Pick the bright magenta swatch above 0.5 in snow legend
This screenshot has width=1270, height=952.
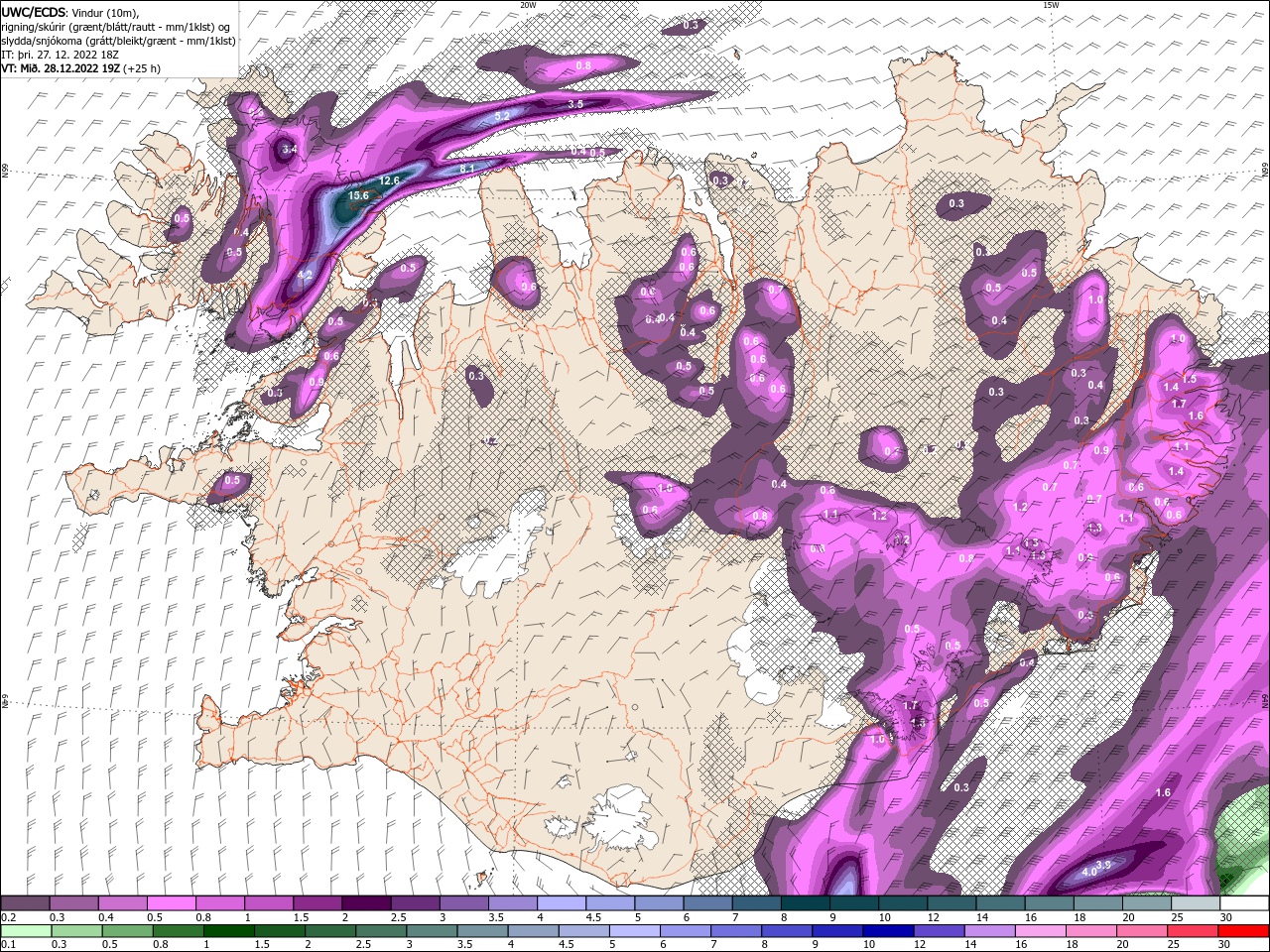point(171,903)
